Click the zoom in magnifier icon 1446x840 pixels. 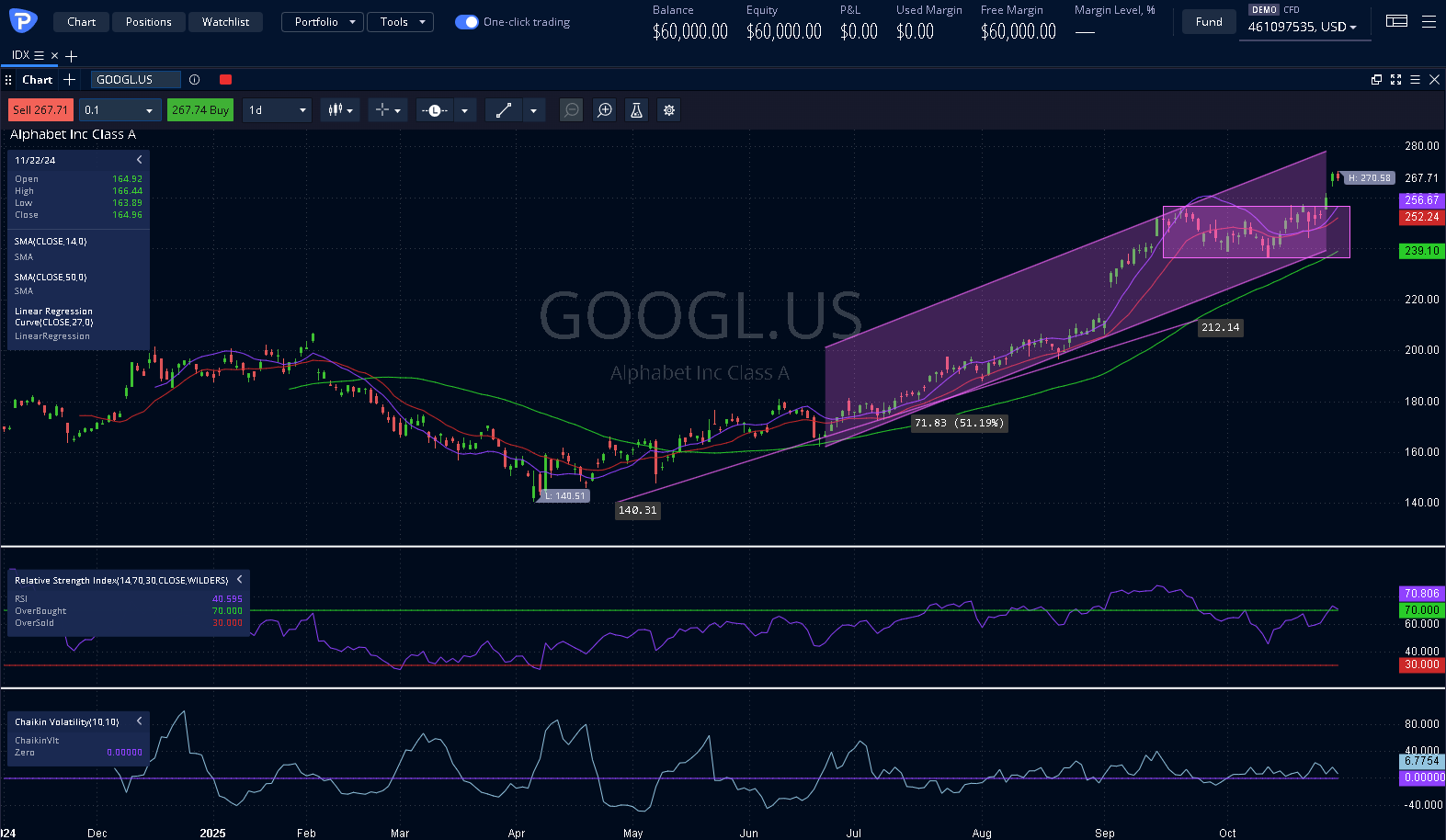pyautogui.click(x=604, y=110)
